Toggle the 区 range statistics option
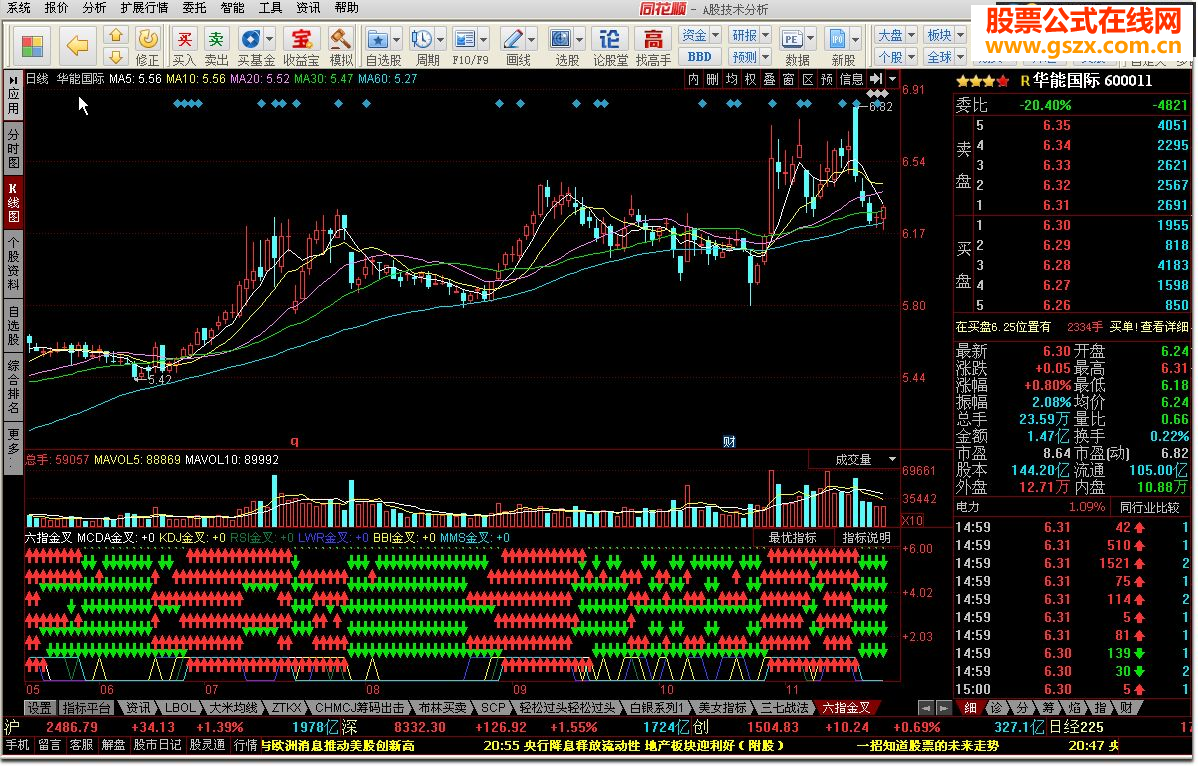Image resolution: width=1198 pixels, height=766 pixels. [x=808, y=79]
